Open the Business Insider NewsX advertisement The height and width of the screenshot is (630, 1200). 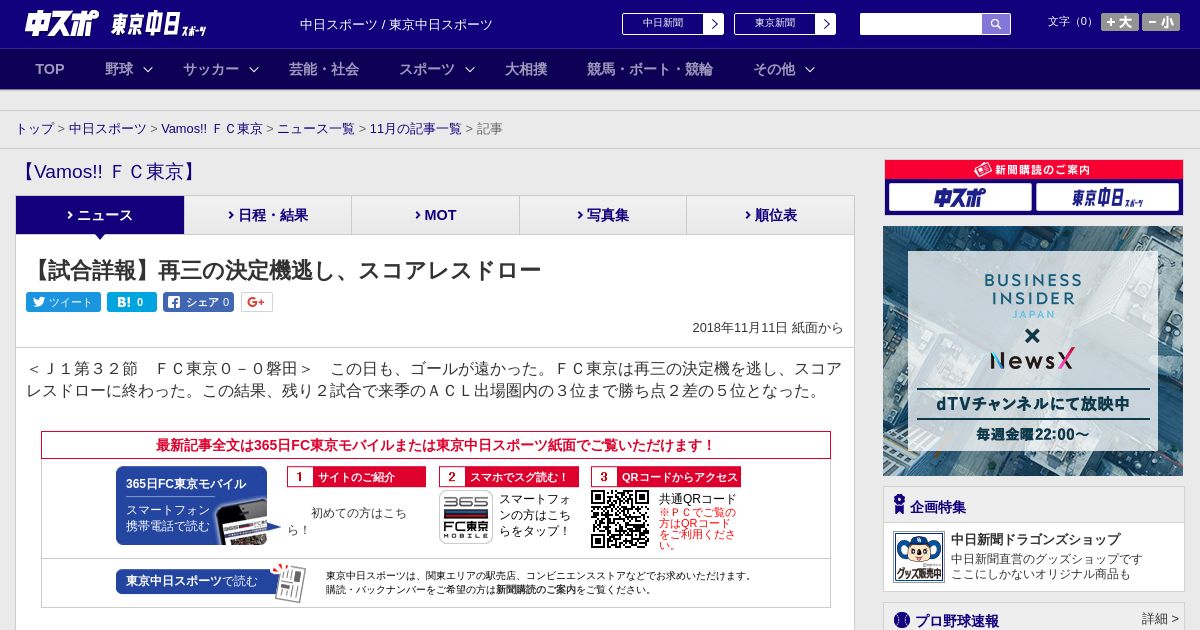point(1033,351)
